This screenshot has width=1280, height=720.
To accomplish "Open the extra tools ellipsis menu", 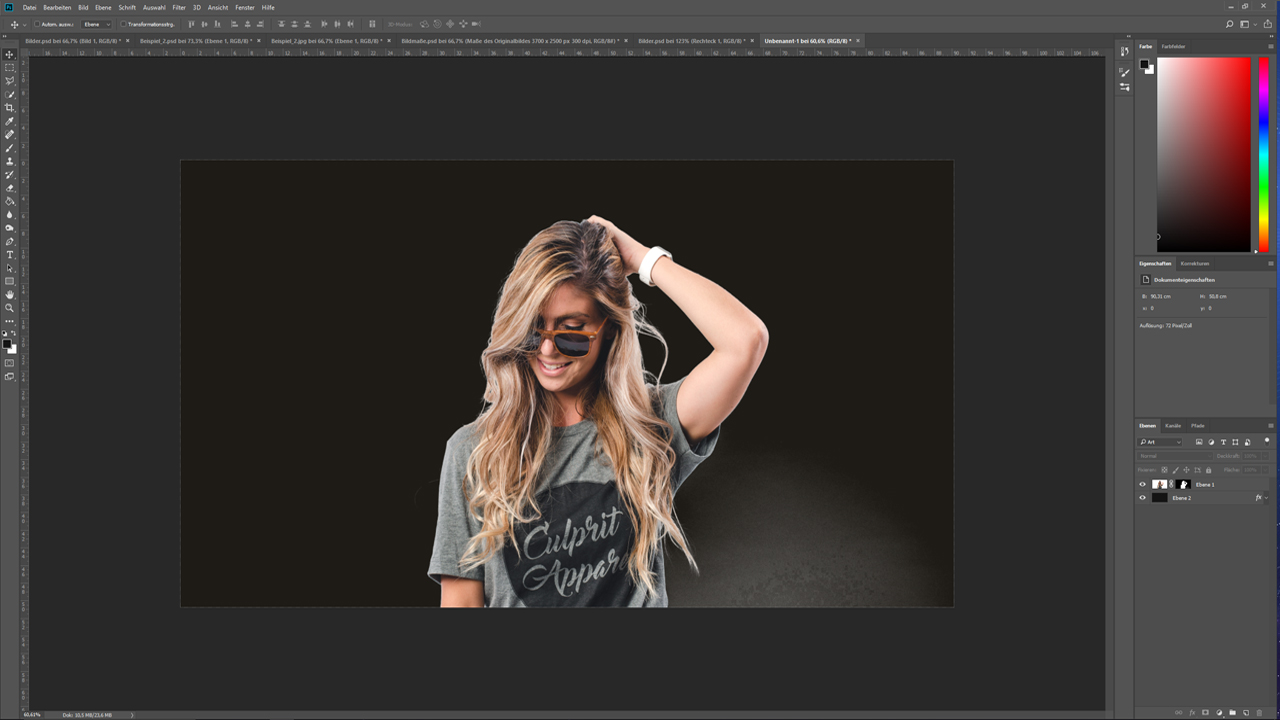I will coord(10,321).
